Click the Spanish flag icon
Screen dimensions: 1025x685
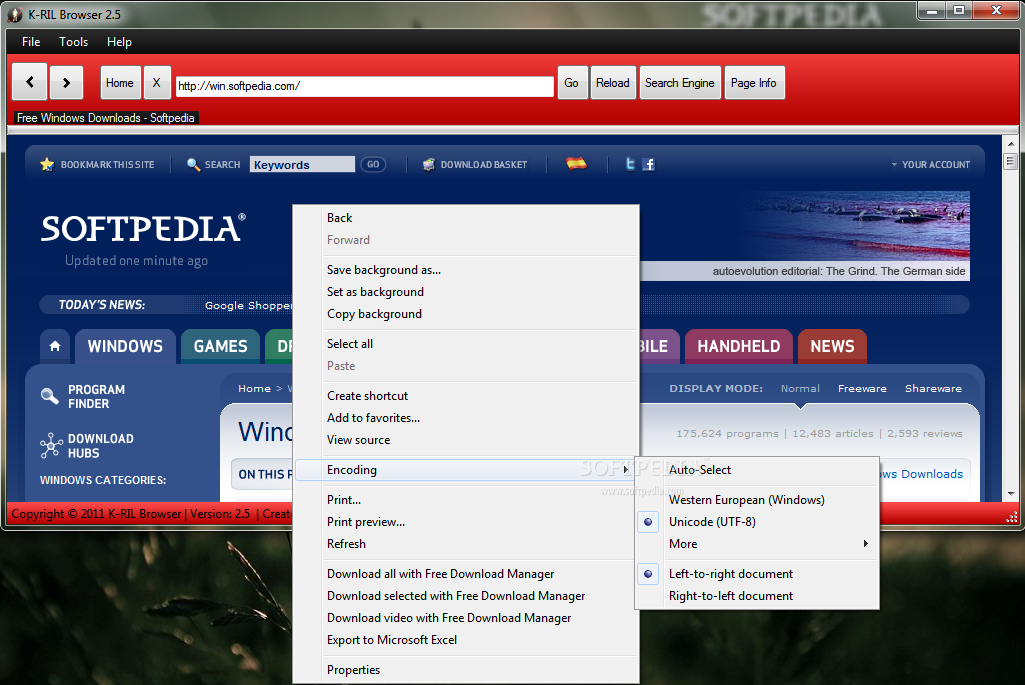click(576, 163)
